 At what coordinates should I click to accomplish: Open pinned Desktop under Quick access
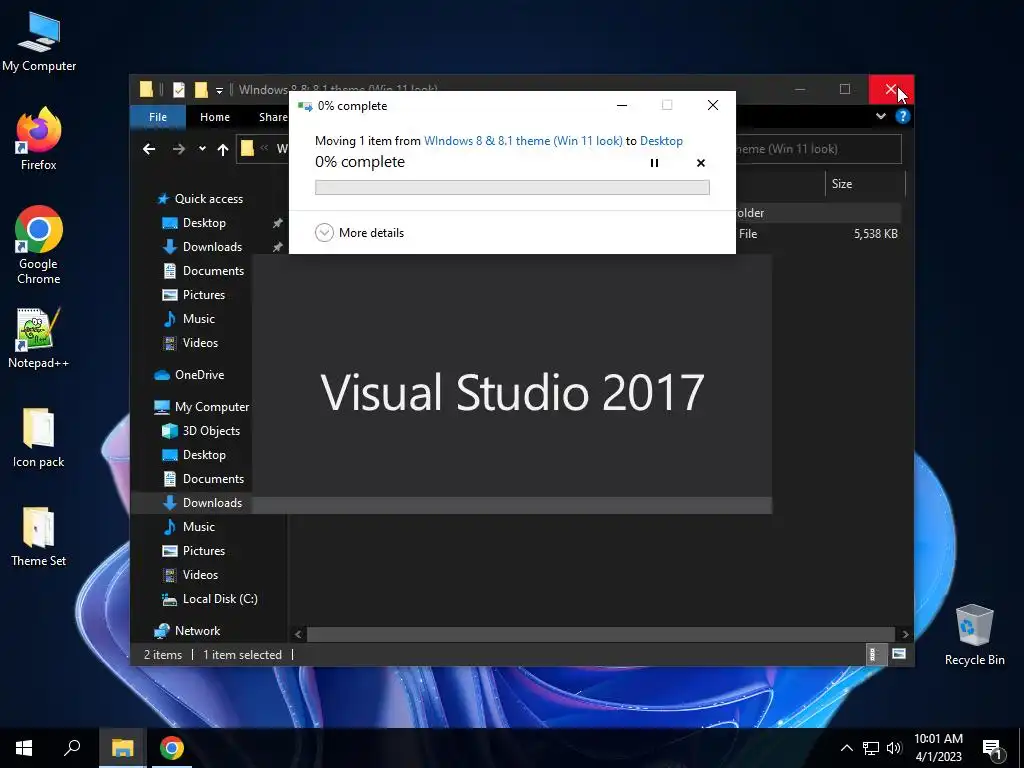coord(204,223)
